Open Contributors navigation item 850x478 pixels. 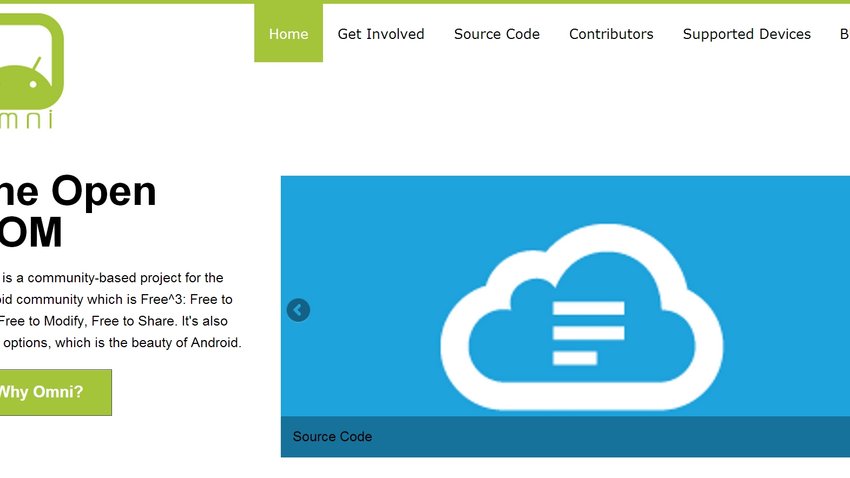[x=611, y=34]
